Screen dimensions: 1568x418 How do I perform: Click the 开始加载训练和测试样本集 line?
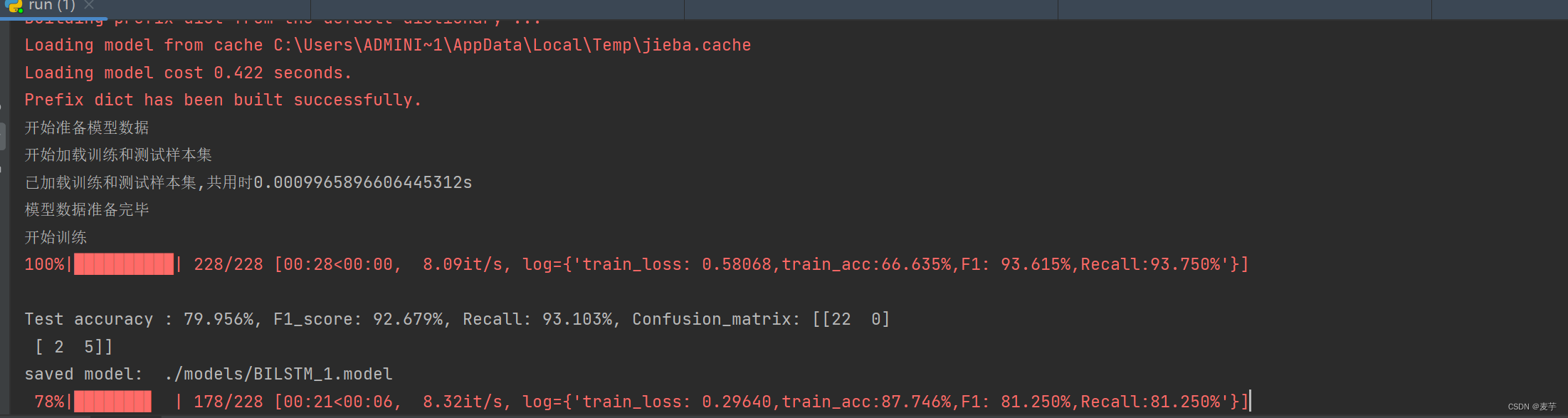coord(117,155)
